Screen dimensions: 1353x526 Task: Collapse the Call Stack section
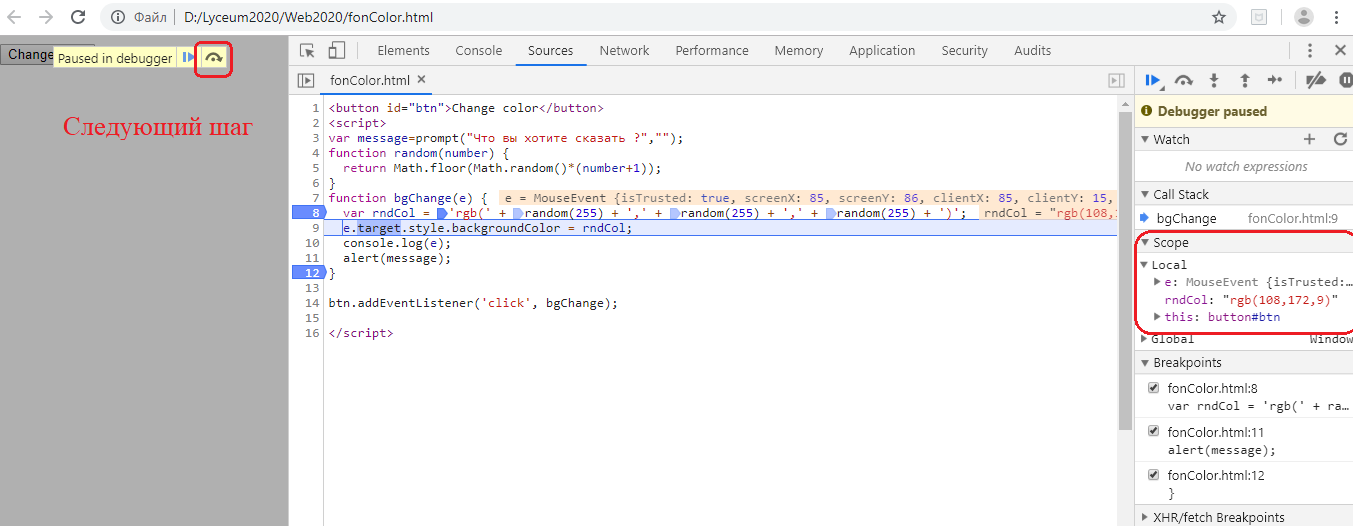coord(1146,195)
